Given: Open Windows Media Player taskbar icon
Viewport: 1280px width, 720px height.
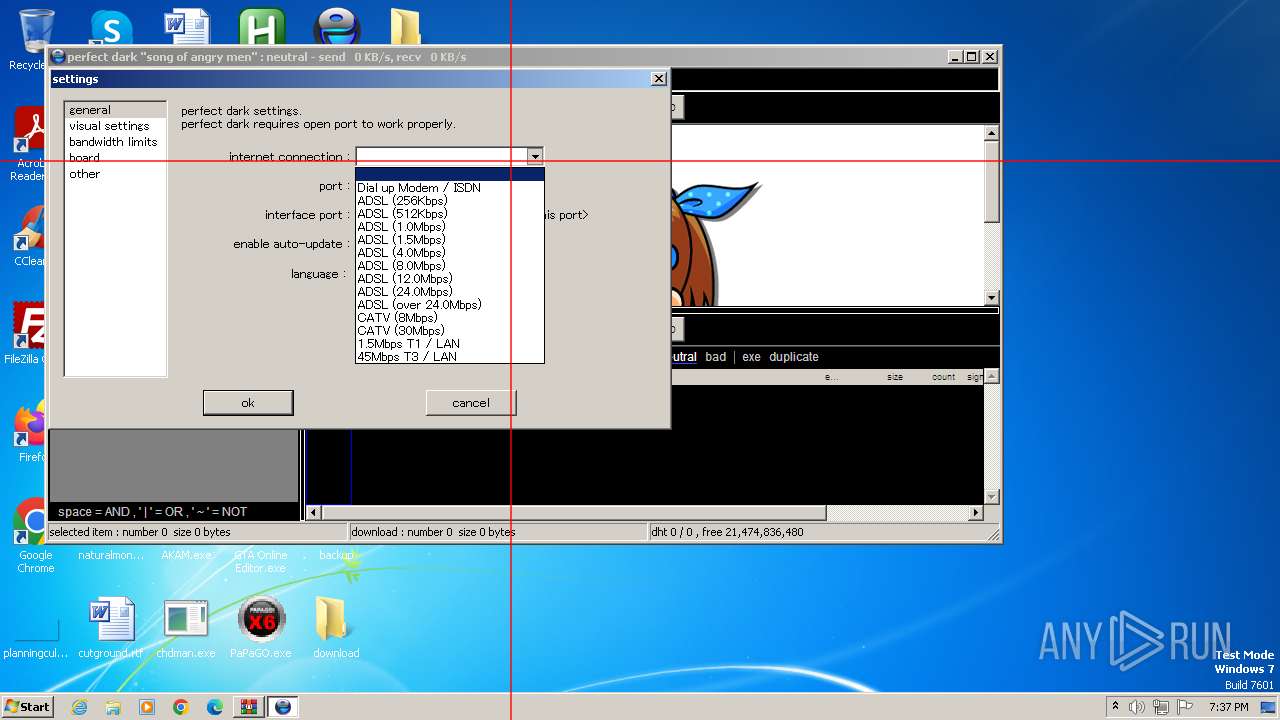Looking at the screenshot, I should click(x=147, y=707).
